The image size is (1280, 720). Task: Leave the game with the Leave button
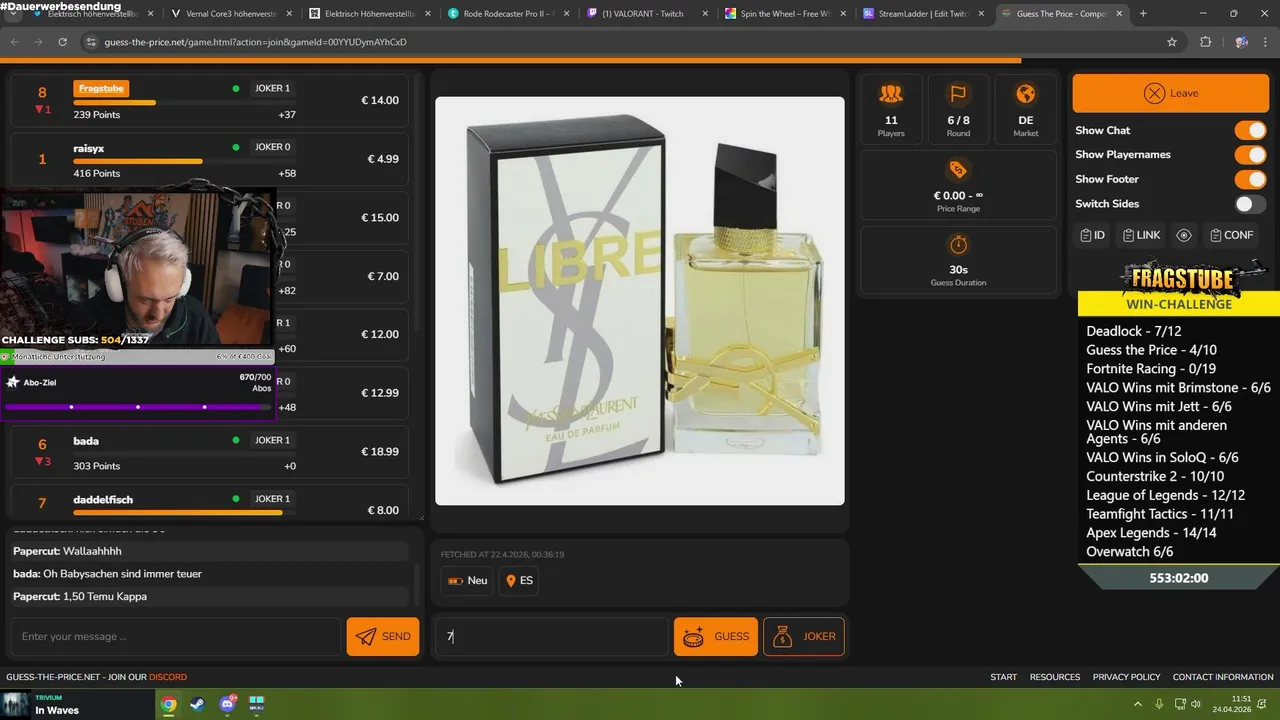[x=1170, y=93]
